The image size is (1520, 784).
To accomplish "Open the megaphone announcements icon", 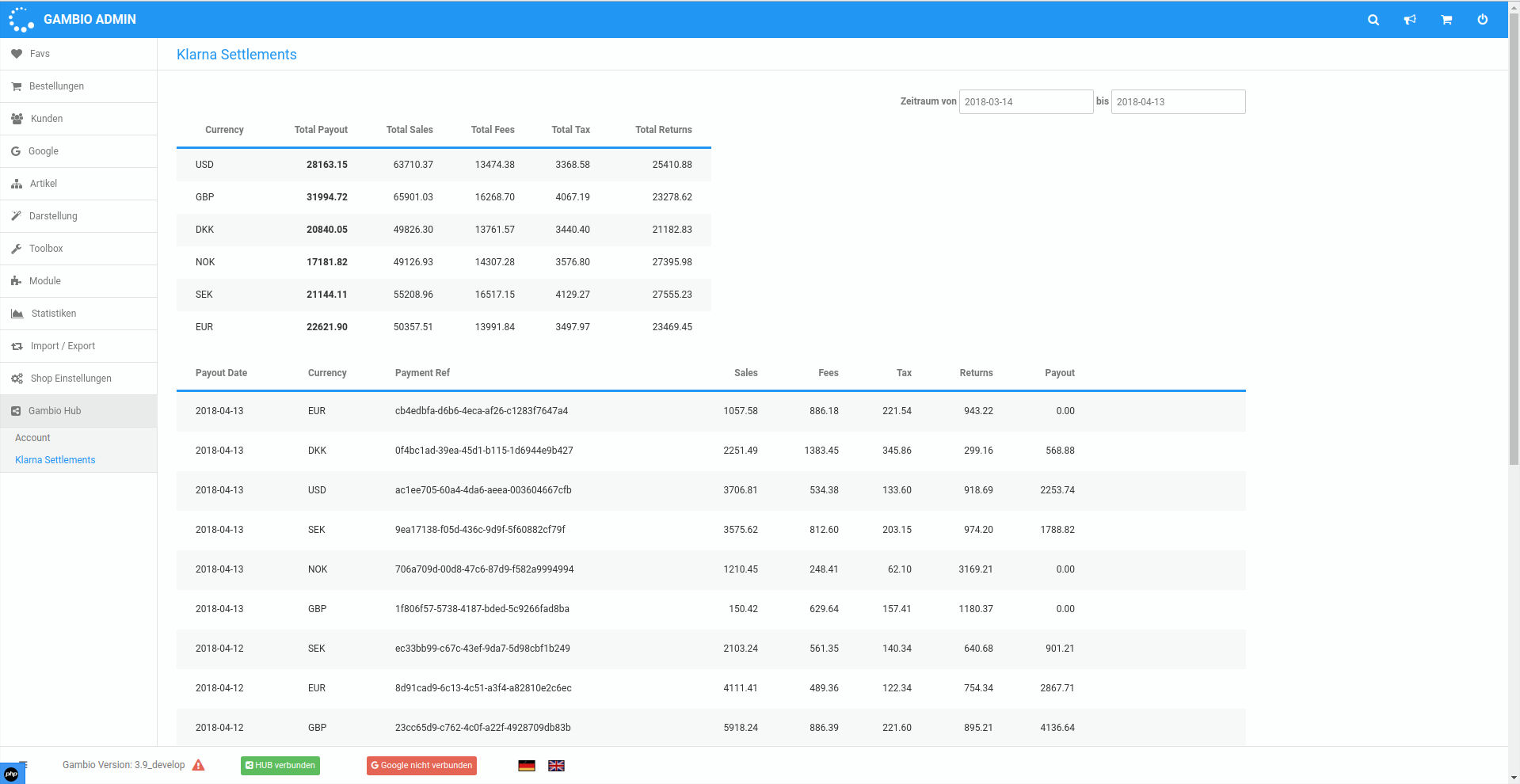I will tap(1410, 20).
